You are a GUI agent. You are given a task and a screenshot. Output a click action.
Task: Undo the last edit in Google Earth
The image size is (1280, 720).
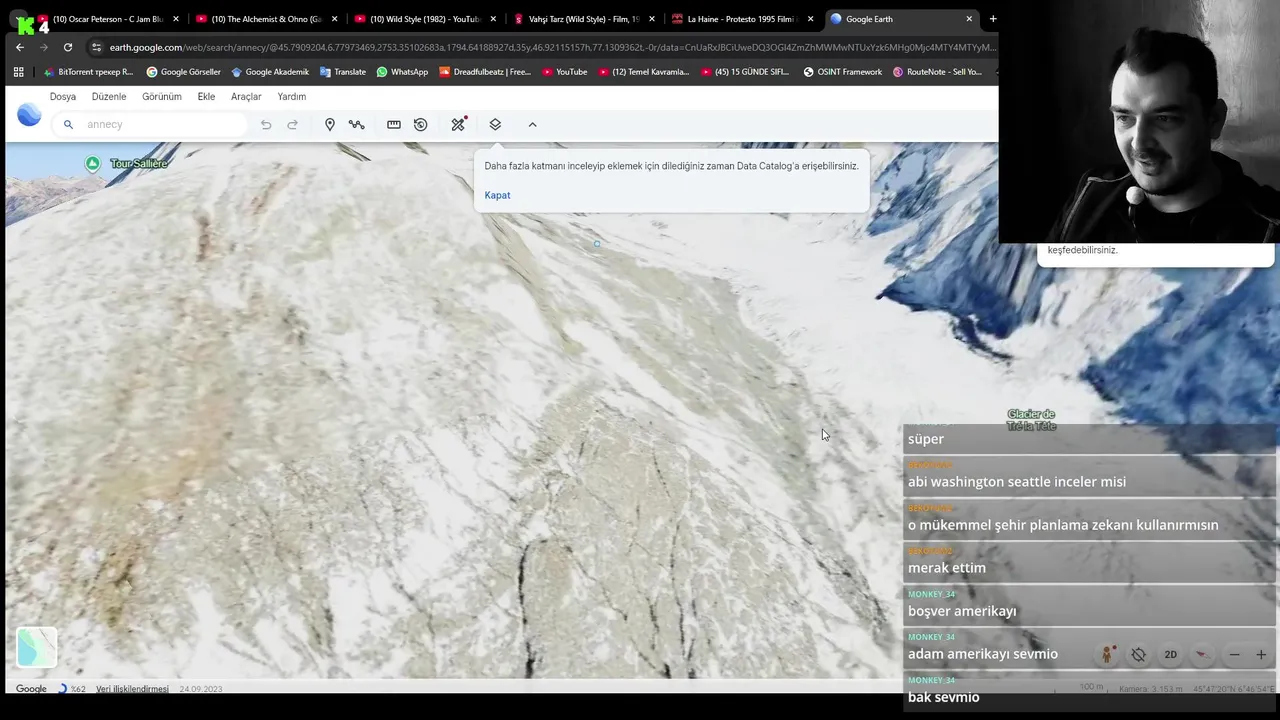click(x=266, y=125)
